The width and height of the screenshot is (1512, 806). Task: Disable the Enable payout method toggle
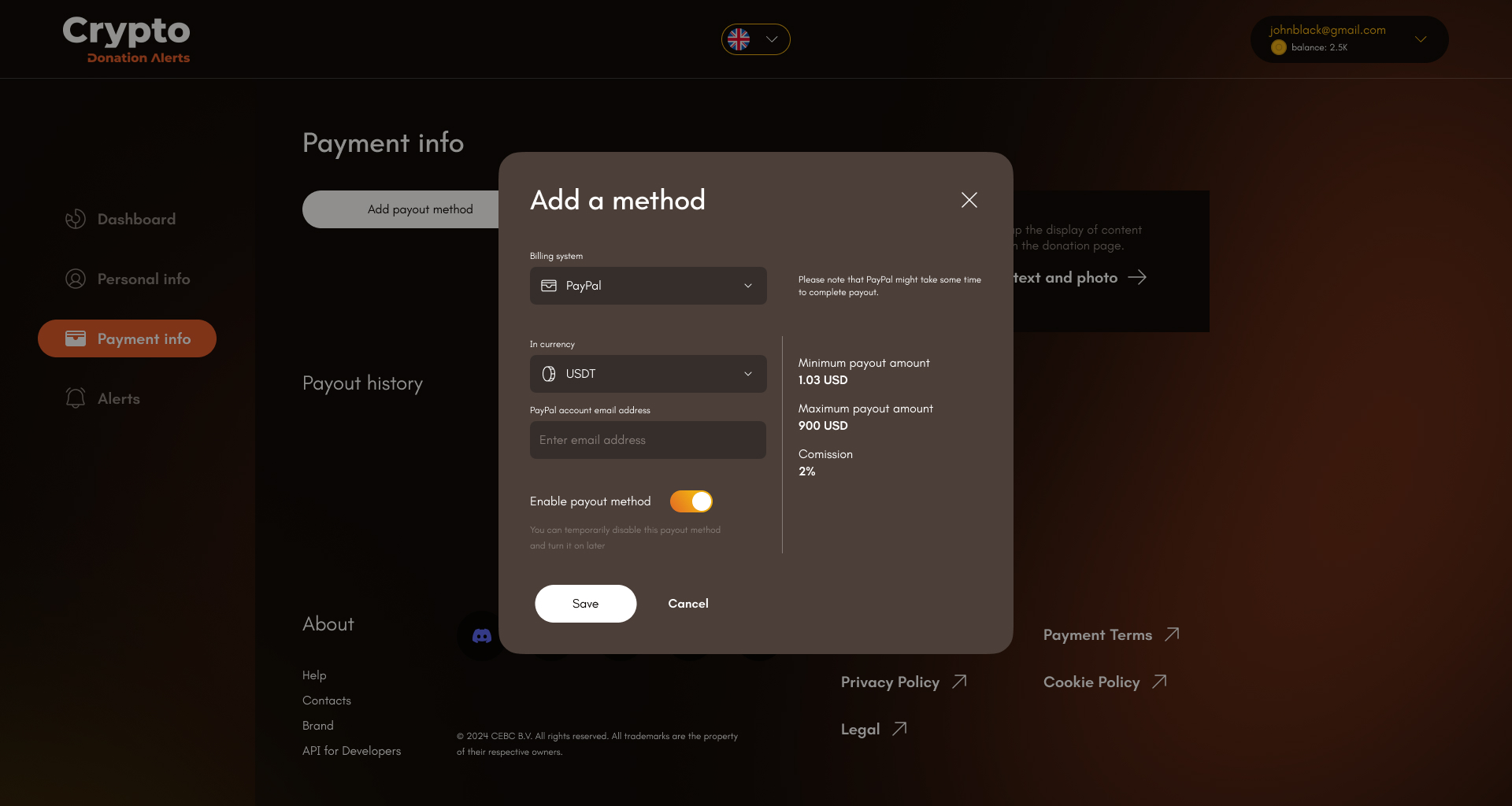(691, 501)
